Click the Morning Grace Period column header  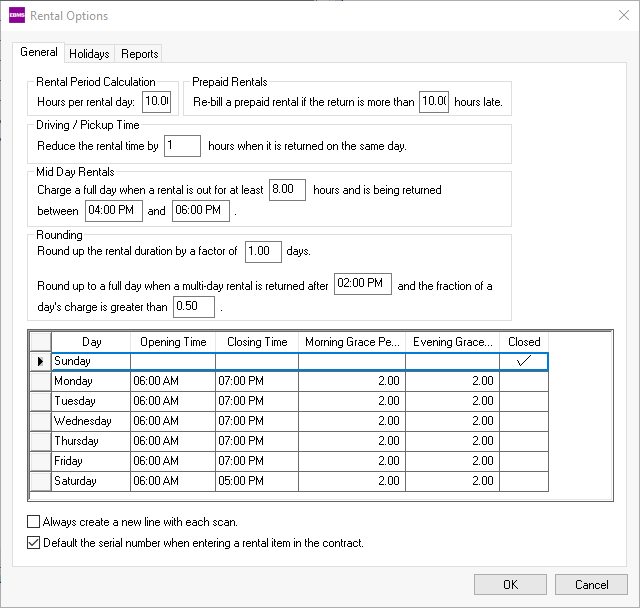pos(353,341)
